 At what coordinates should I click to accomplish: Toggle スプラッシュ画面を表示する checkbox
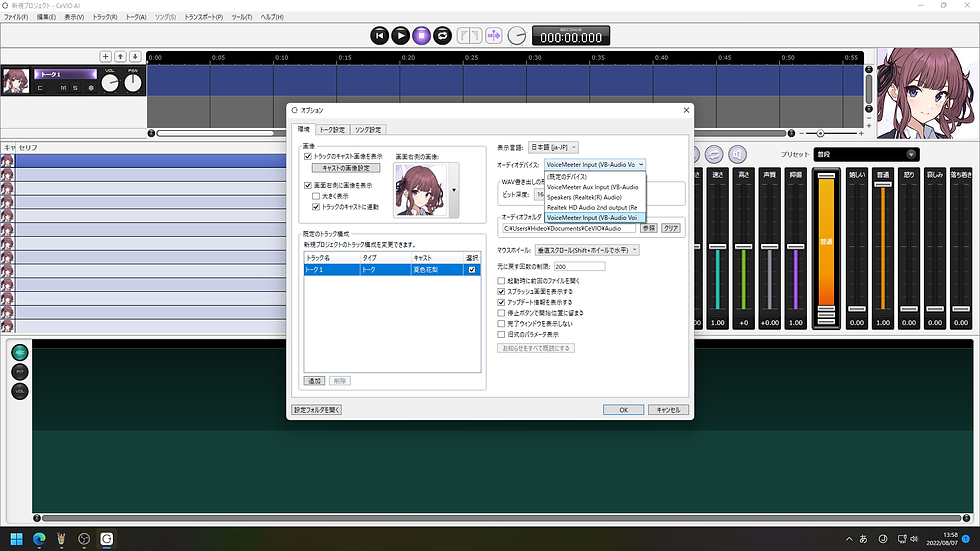pyautogui.click(x=501, y=292)
